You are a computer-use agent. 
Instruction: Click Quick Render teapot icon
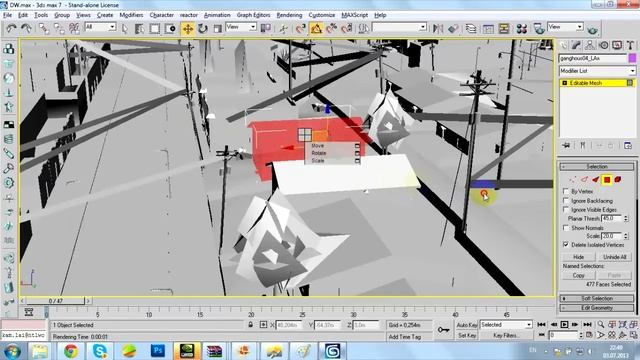[x=592, y=29]
